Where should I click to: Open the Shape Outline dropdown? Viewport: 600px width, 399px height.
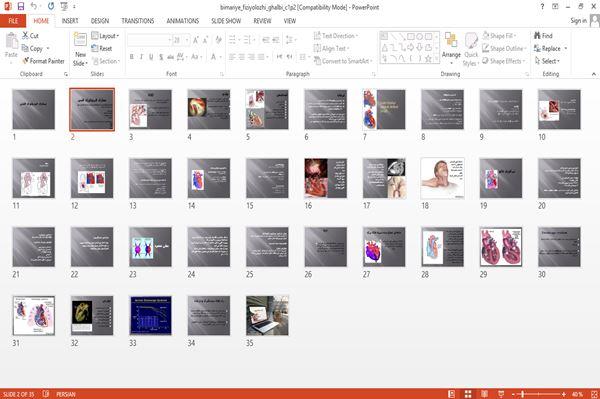coord(504,48)
